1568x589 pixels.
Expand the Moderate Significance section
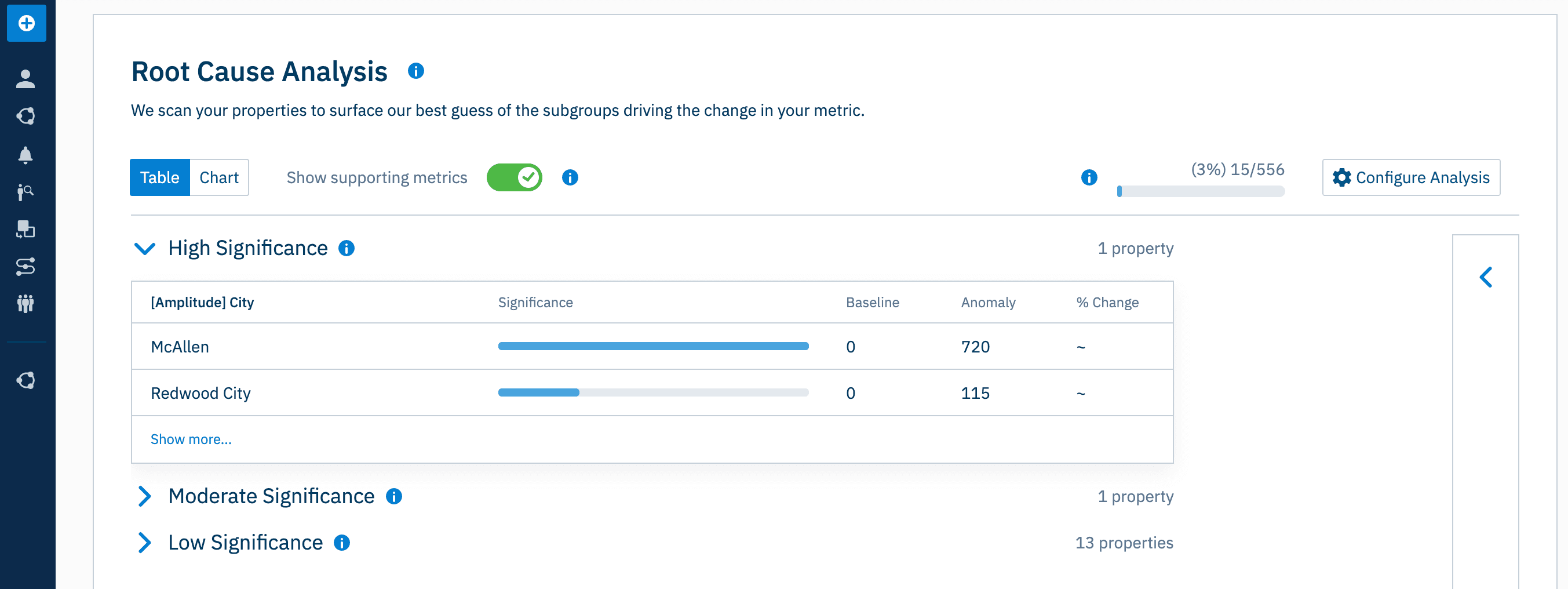[144, 496]
